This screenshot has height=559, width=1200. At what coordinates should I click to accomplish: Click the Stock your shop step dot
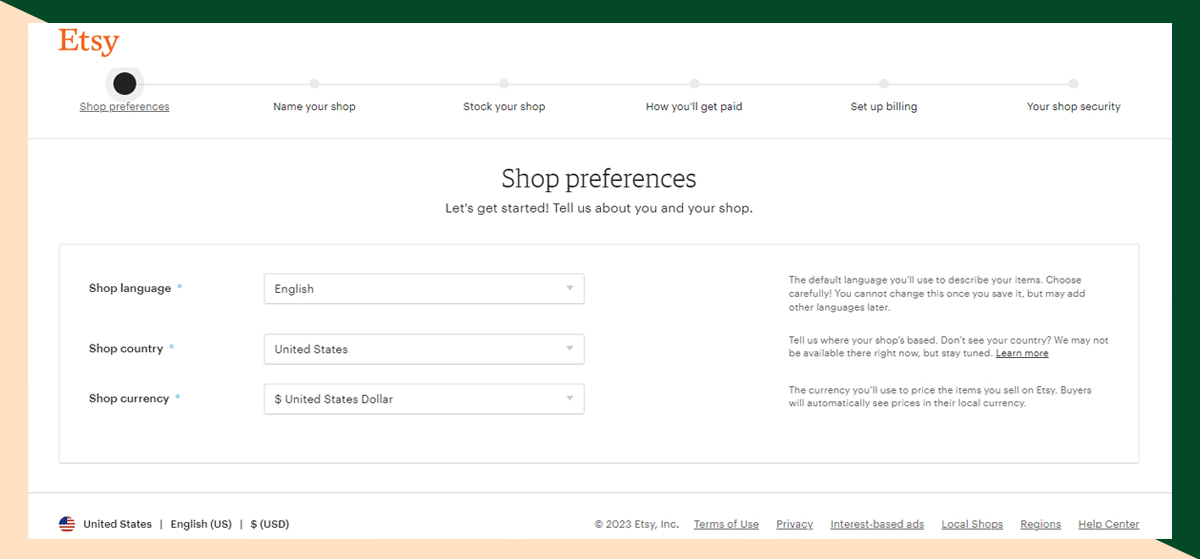tap(504, 84)
